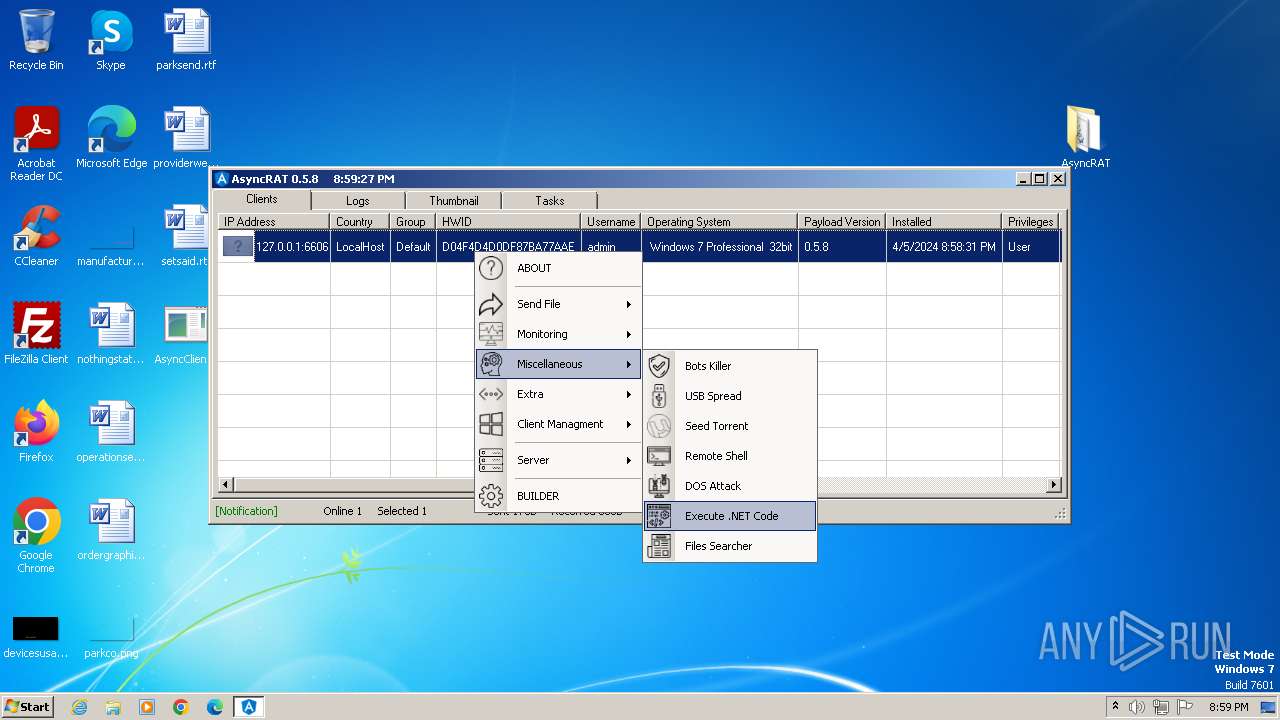Switch to the Thumbnail tab
Image resolution: width=1280 pixels, height=720 pixels.
[x=454, y=201]
